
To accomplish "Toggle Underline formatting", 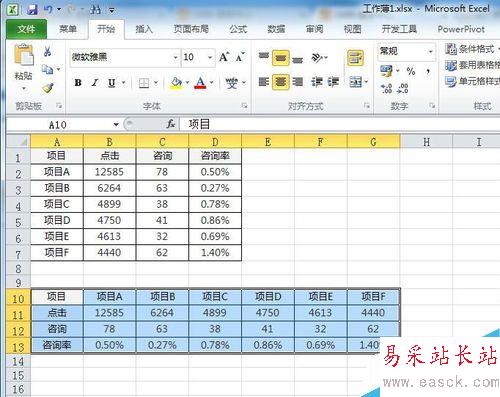I will (x=112, y=83).
